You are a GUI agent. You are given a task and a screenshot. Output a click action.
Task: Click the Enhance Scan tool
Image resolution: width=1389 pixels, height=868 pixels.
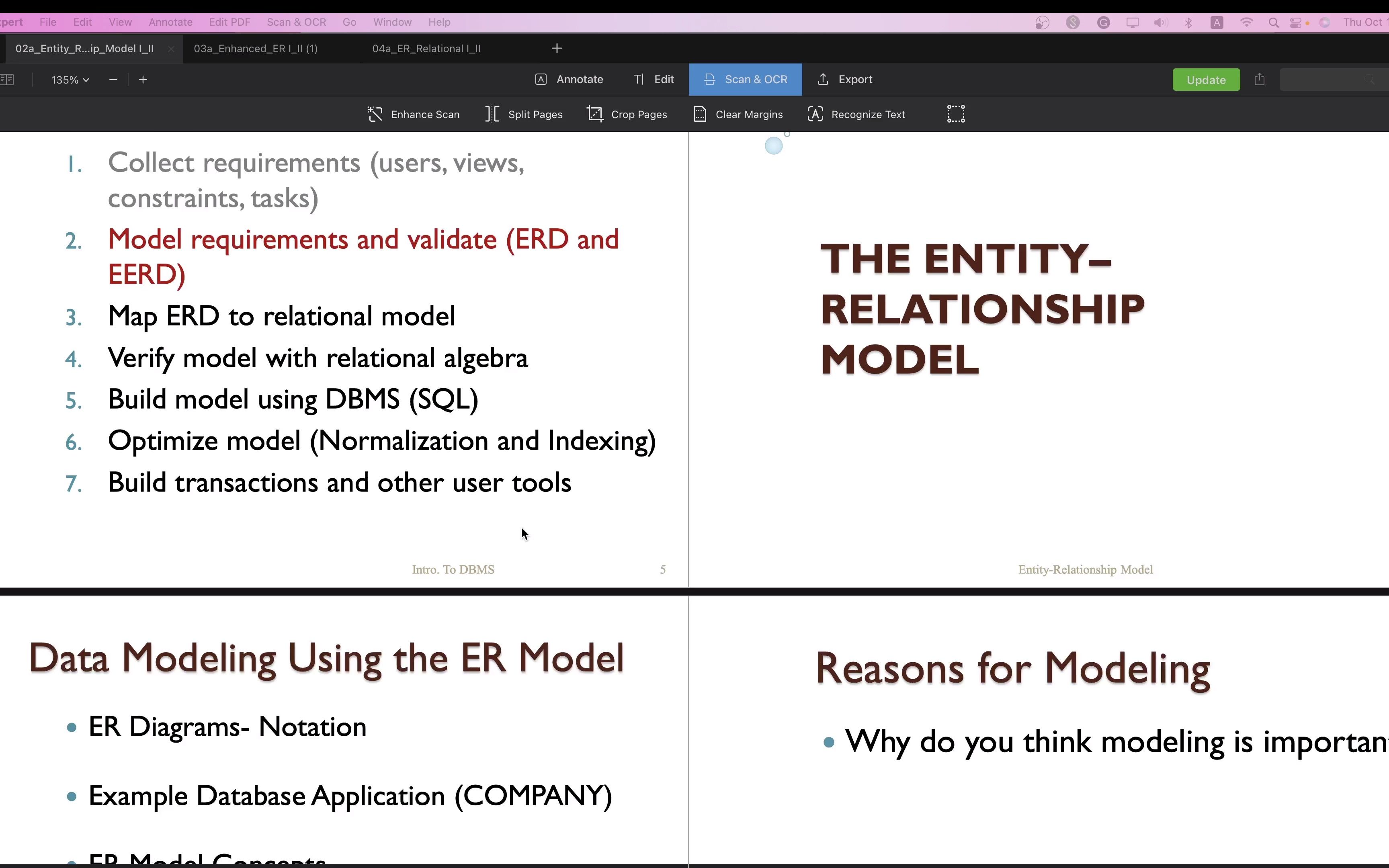[413, 114]
